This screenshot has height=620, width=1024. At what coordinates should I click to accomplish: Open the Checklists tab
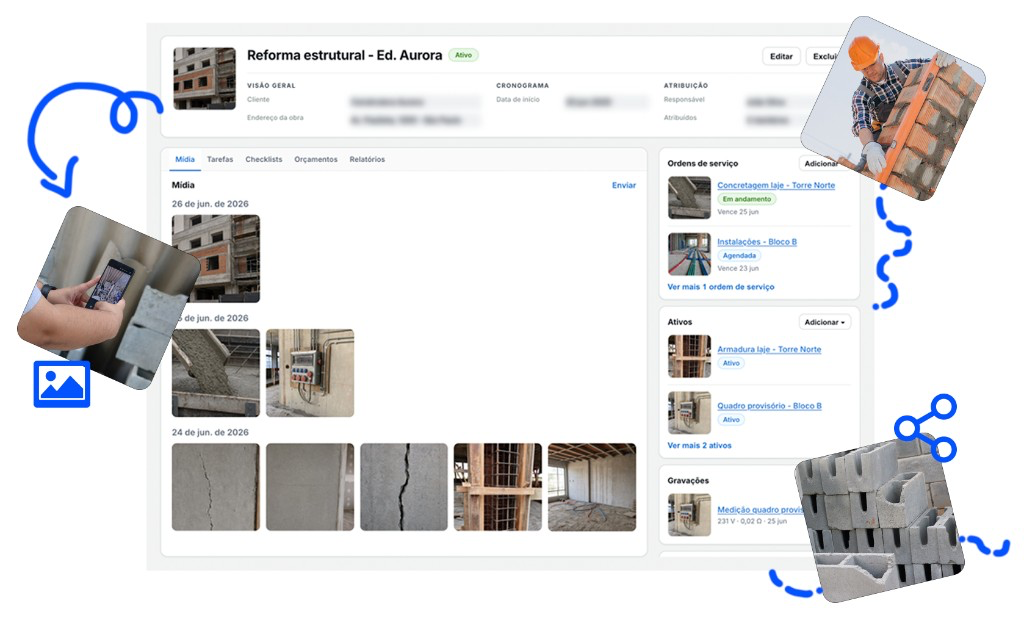[264, 159]
